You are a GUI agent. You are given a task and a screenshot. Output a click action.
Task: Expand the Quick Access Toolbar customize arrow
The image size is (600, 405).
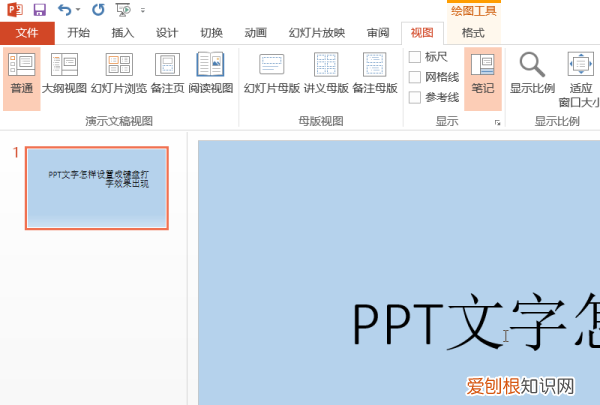143,10
